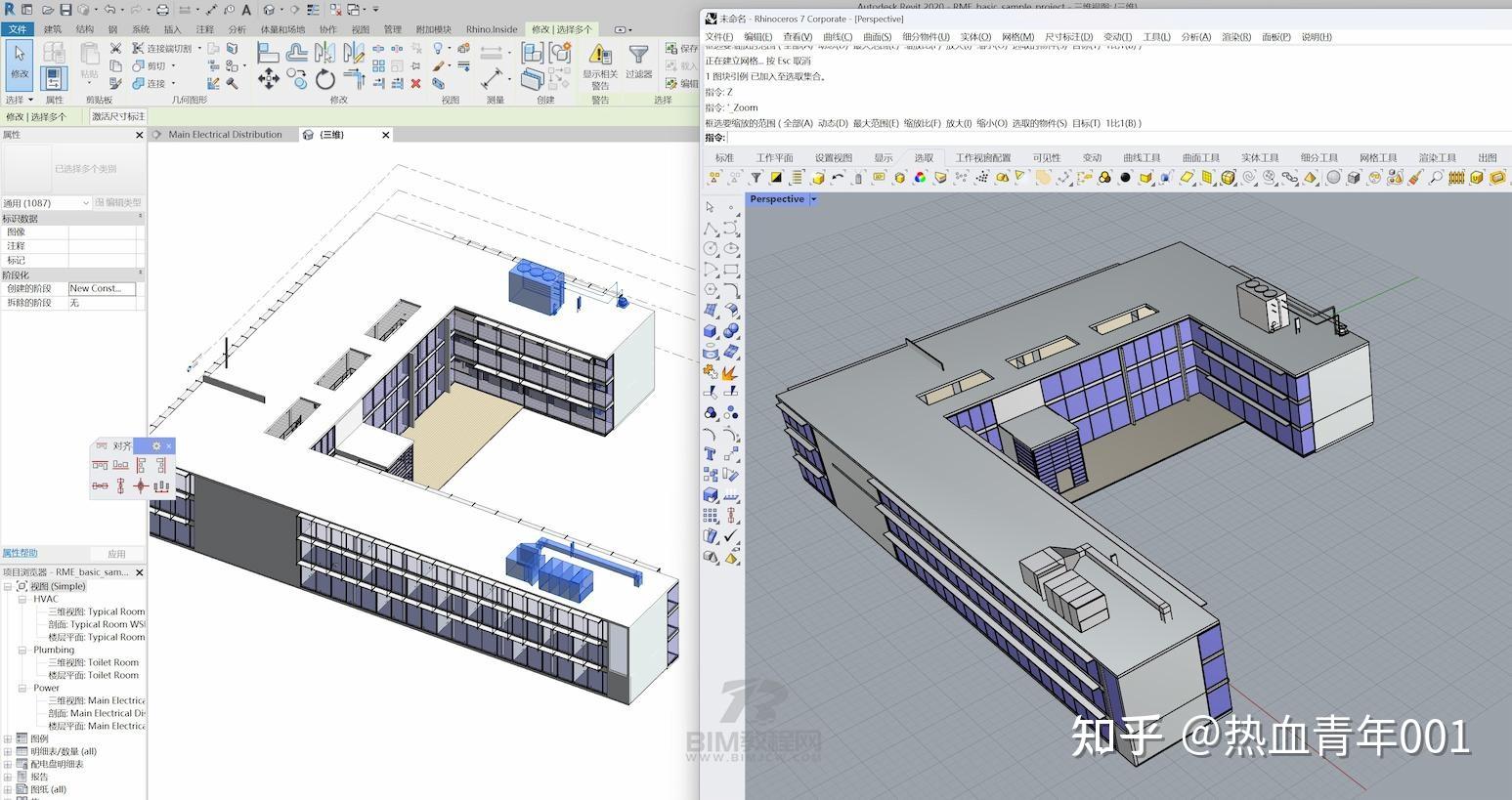The height and width of the screenshot is (800, 1512).
Task: Click the Circle tool in Rhino's side toolbar
Action: 711,249
